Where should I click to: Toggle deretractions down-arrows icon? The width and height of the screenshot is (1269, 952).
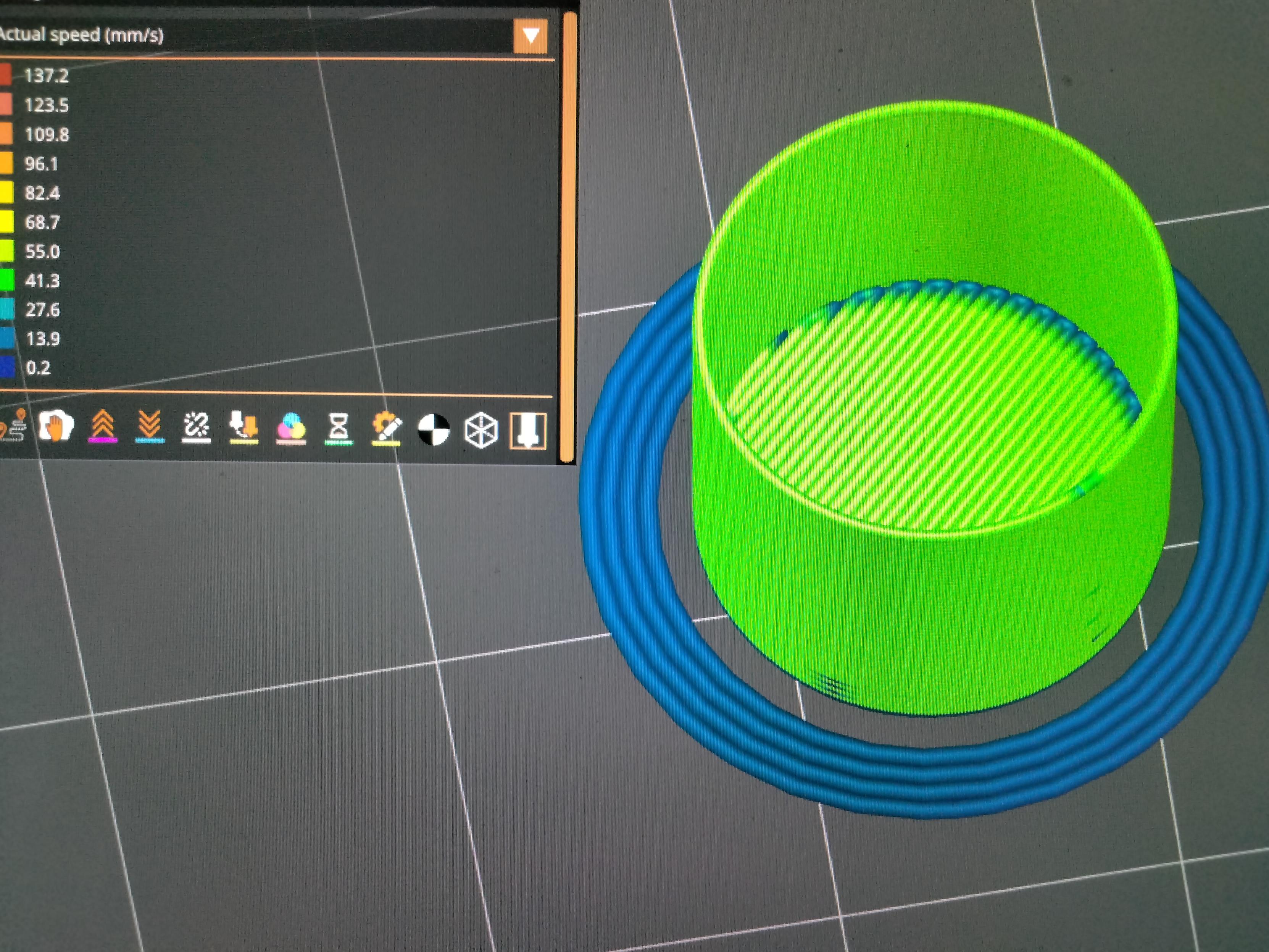click(150, 427)
